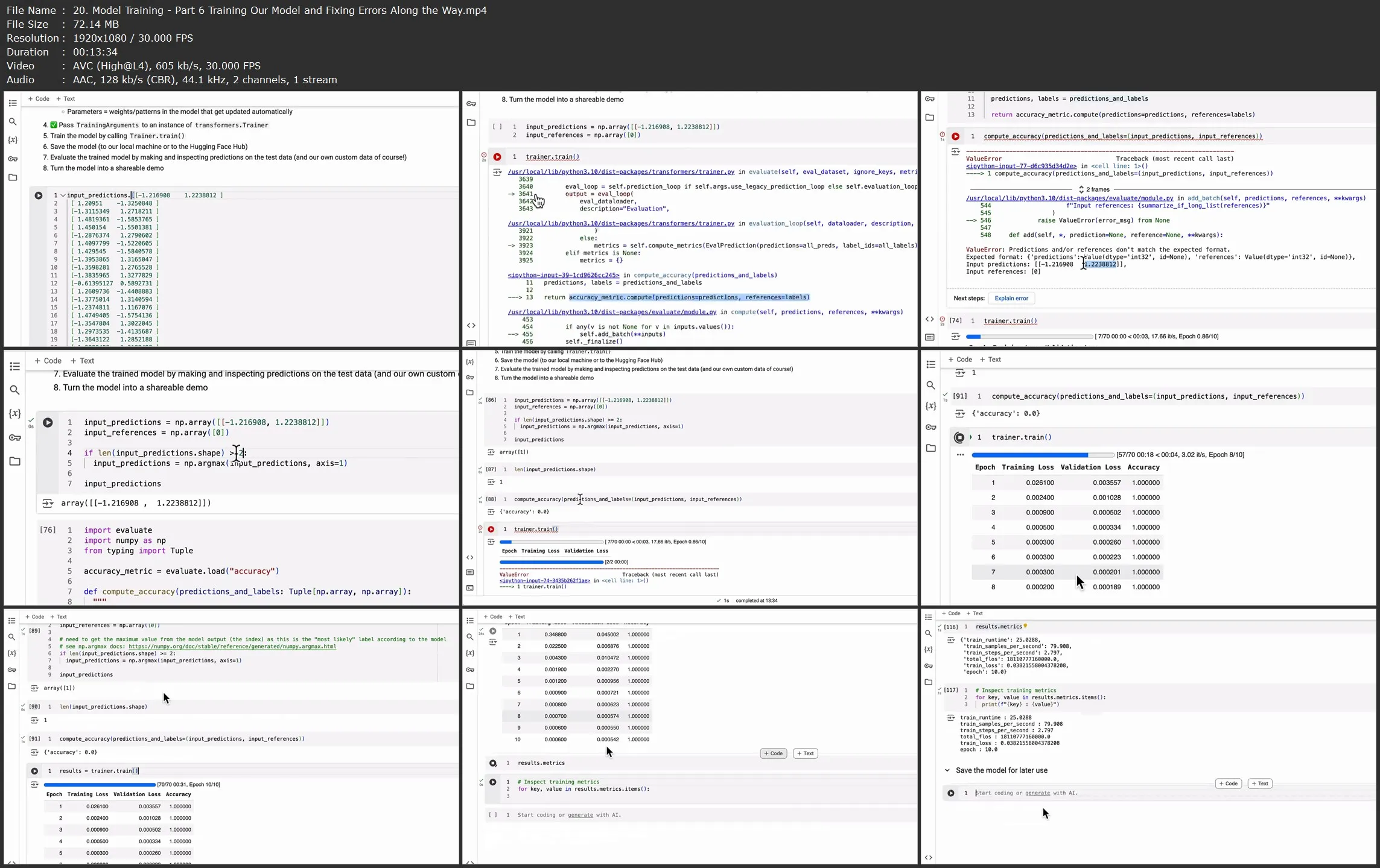This screenshot has width=1380, height=868.
Task: Click + Code button below Save the model heading
Action: click(x=1227, y=784)
